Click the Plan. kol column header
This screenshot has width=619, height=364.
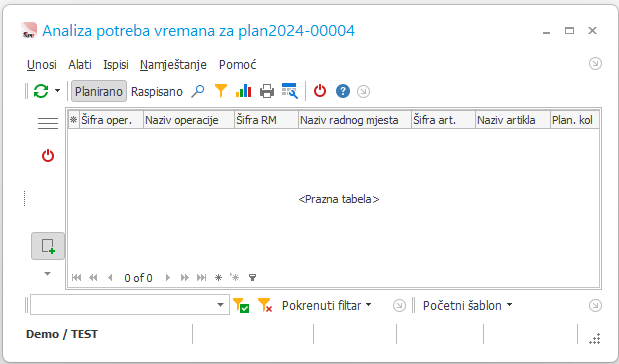coord(575,120)
